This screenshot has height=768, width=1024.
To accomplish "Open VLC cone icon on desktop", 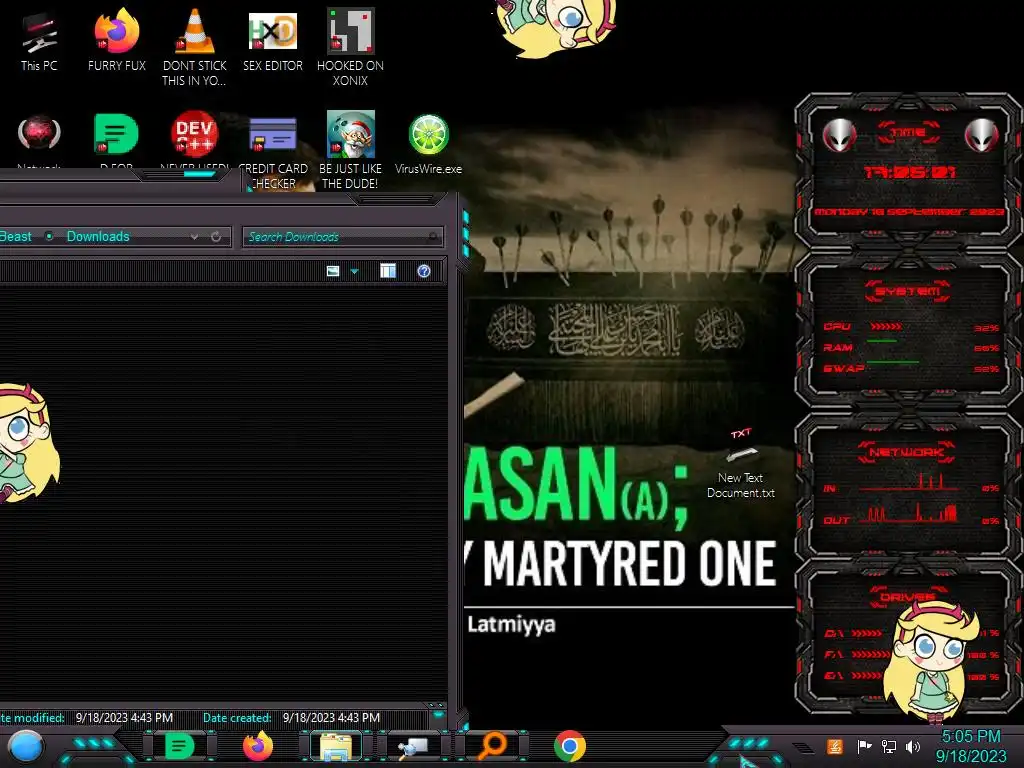I will (x=195, y=47).
